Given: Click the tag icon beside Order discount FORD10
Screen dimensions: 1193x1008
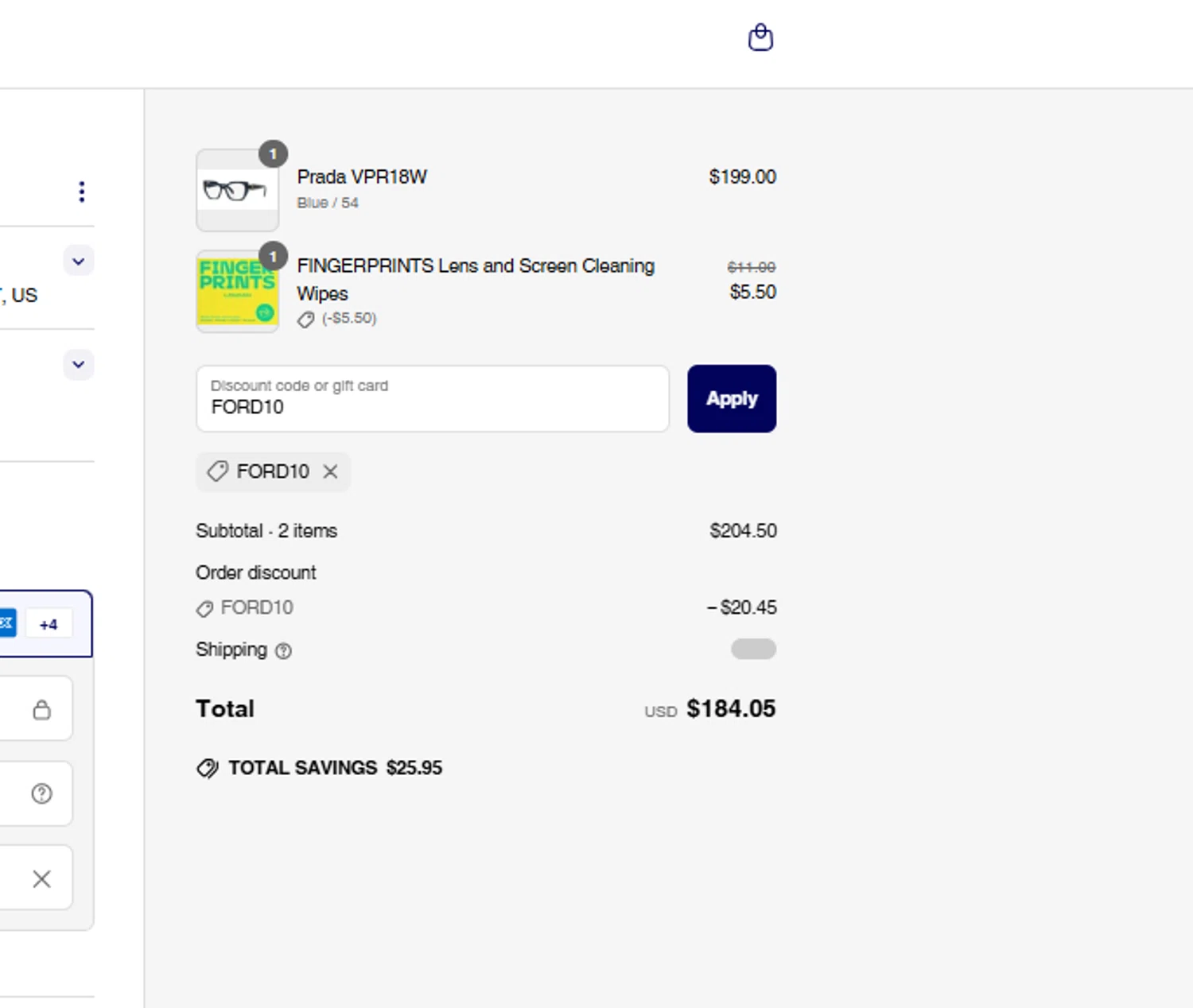Looking at the screenshot, I should coord(204,609).
